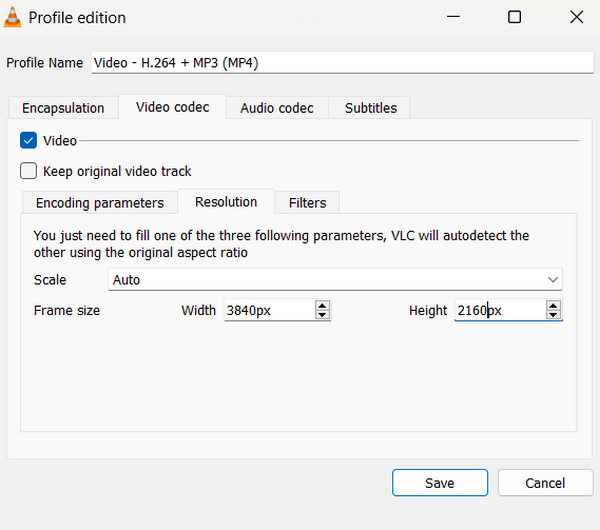Increase Width with the up arrow
Screen dimensions: 600x530
322,306
